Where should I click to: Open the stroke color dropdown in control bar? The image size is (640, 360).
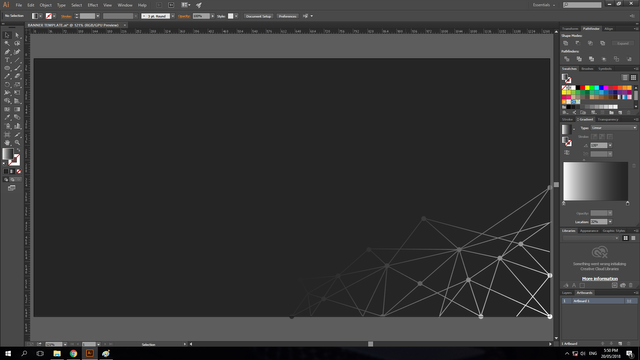click(54, 16)
